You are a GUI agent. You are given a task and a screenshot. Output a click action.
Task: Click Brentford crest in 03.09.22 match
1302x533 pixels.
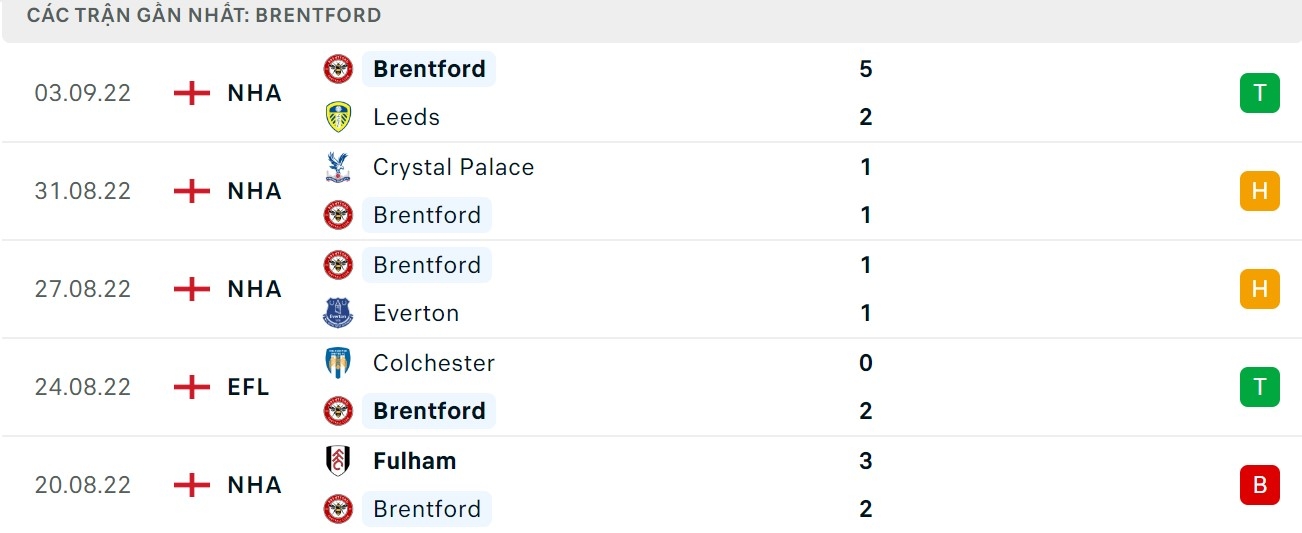338,69
